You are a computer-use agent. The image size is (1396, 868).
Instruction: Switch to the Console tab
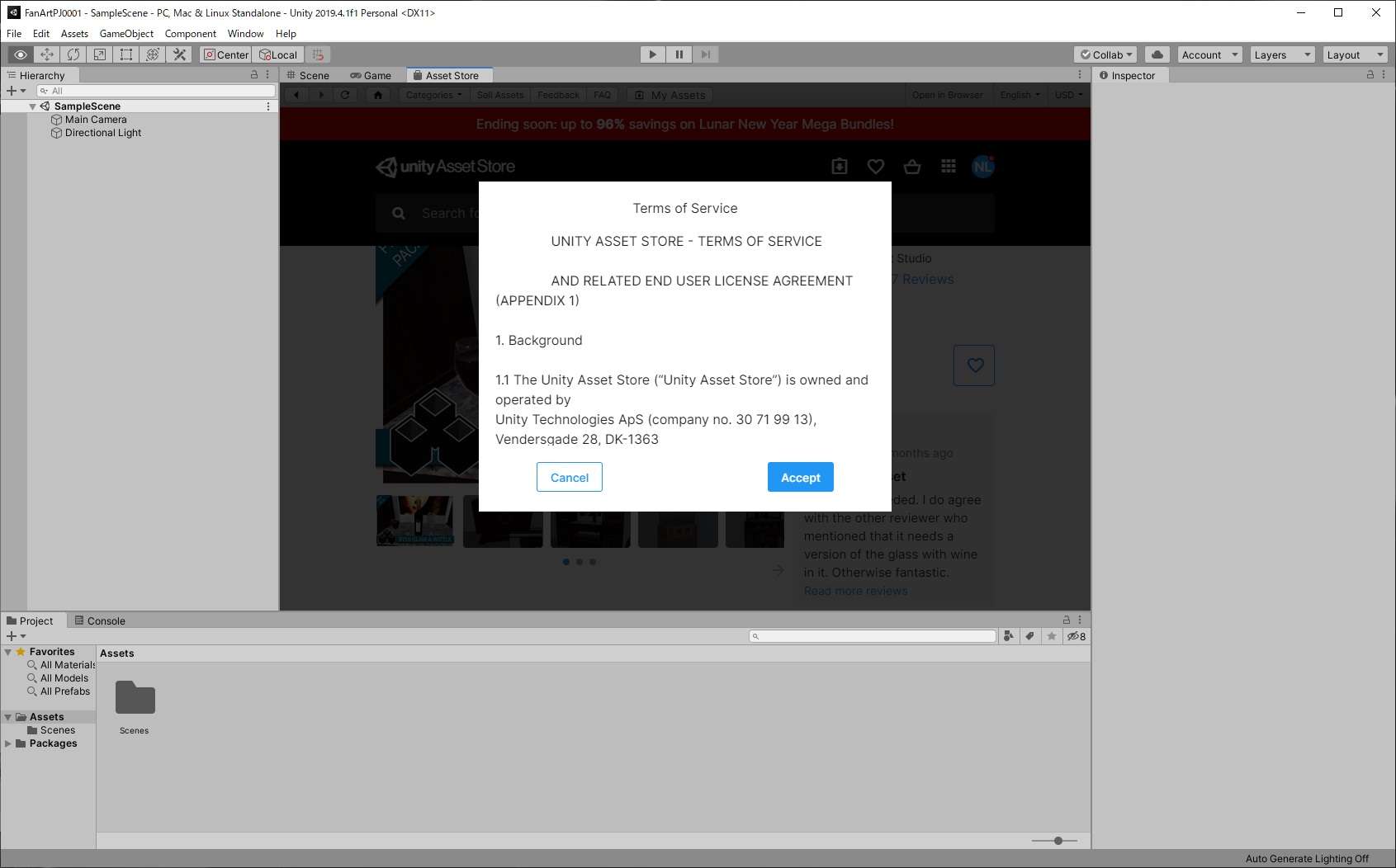click(x=100, y=620)
